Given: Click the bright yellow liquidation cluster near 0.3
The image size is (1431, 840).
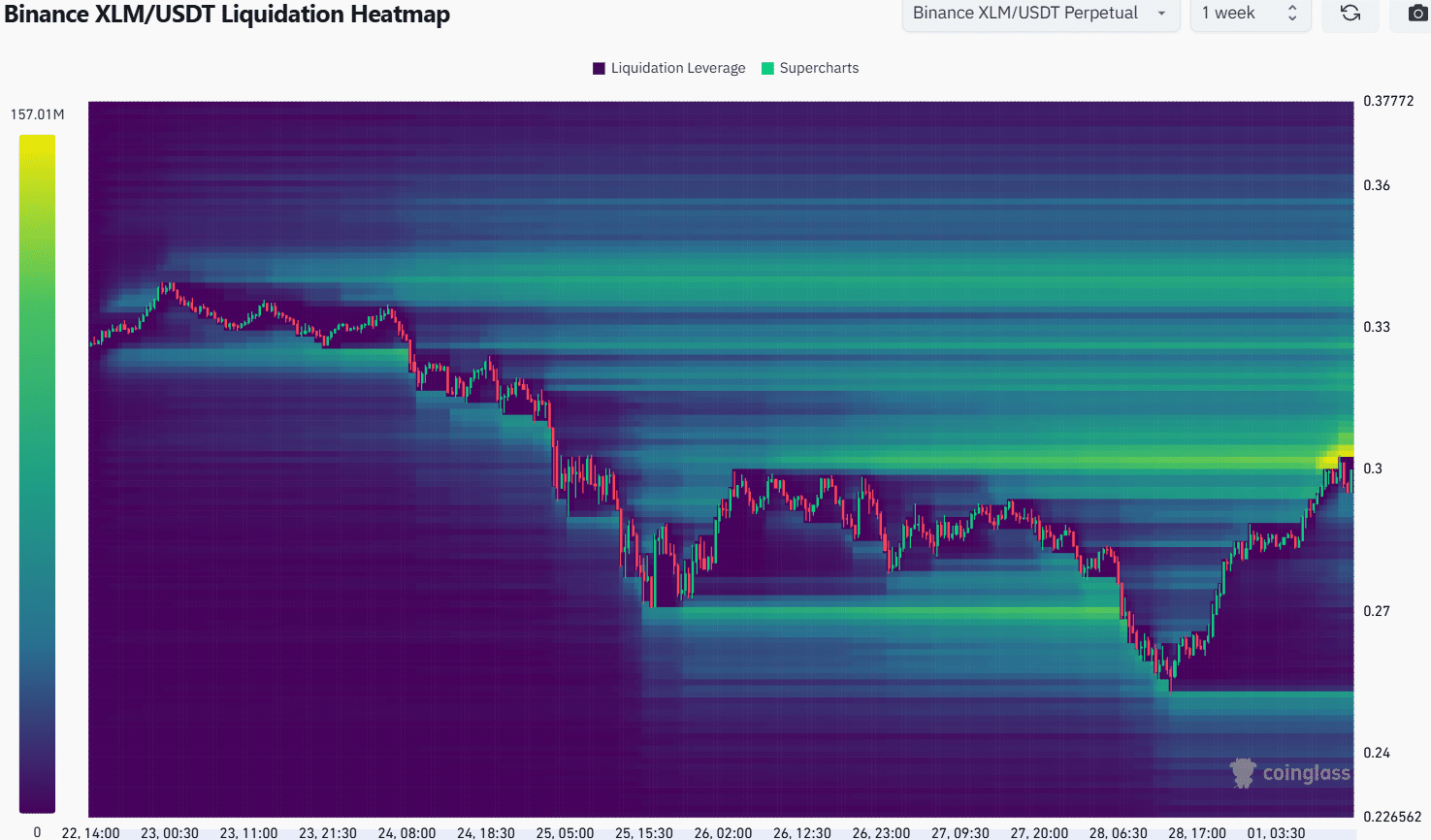Looking at the screenshot, I should 1335,457.
